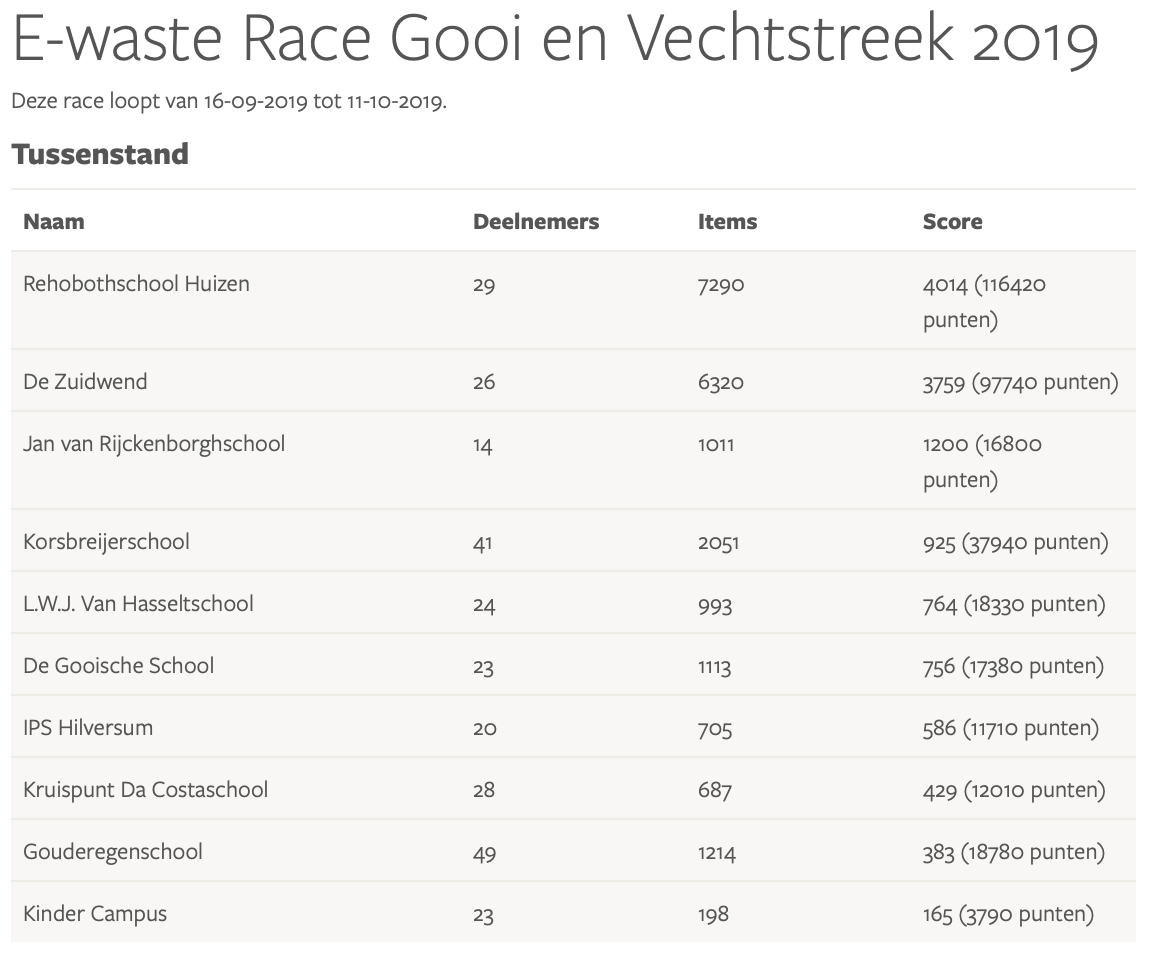Click the Rehobothschool Huizen school name
The width and height of the screenshot is (1152, 956).
pyautogui.click(x=136, y=284)
